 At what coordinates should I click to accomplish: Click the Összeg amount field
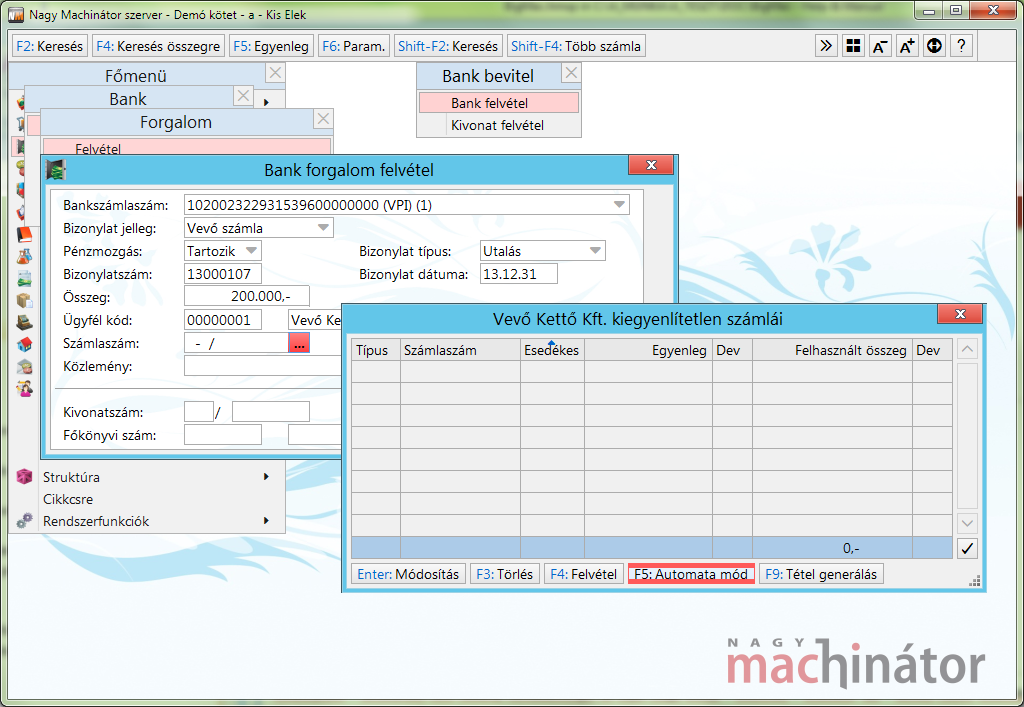point(246,296)
